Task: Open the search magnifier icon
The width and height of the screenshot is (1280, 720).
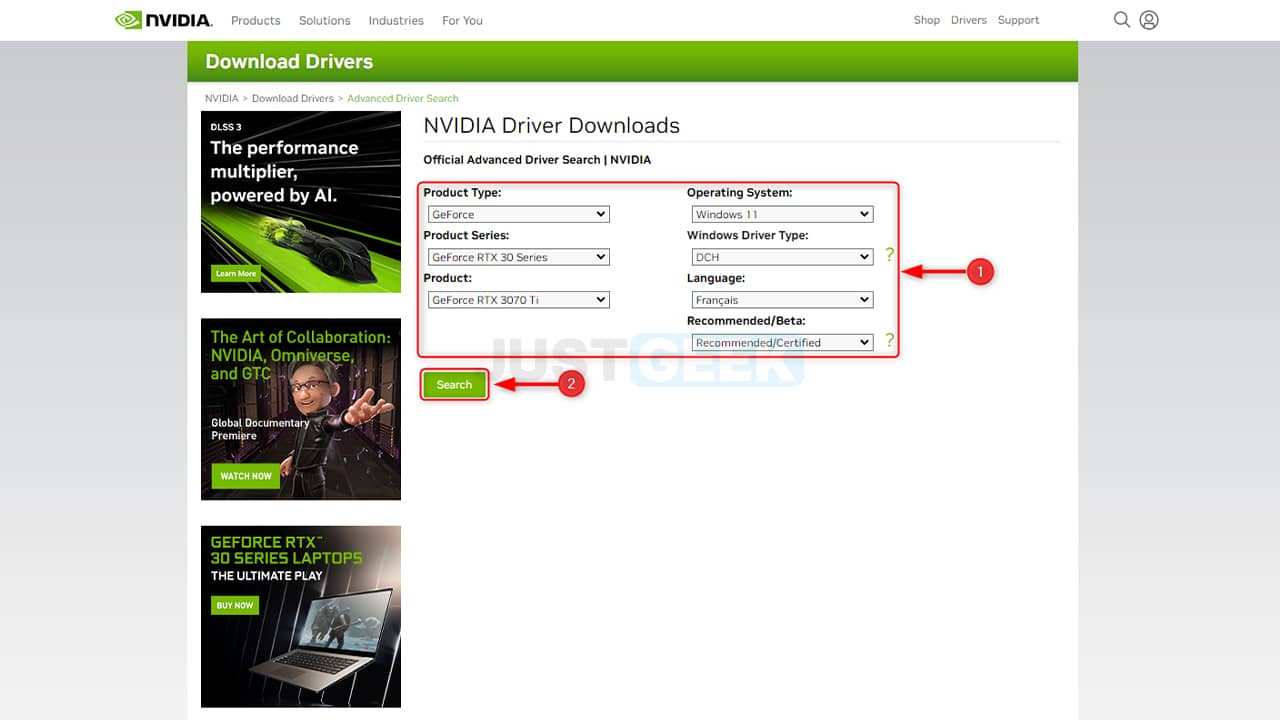Action: click(1122, 20)
